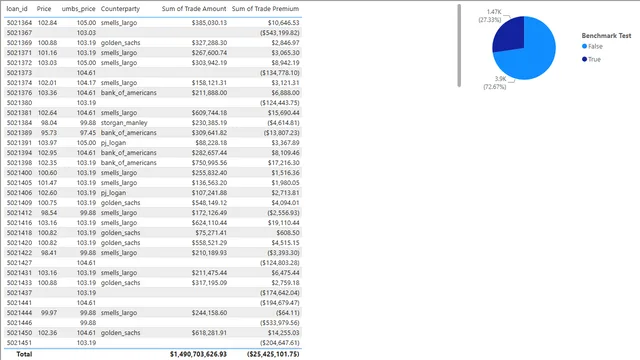The width and height of the screenshot is (640, 360).
Task: Click trade amount $618,281.91
Action: [209, 333]
